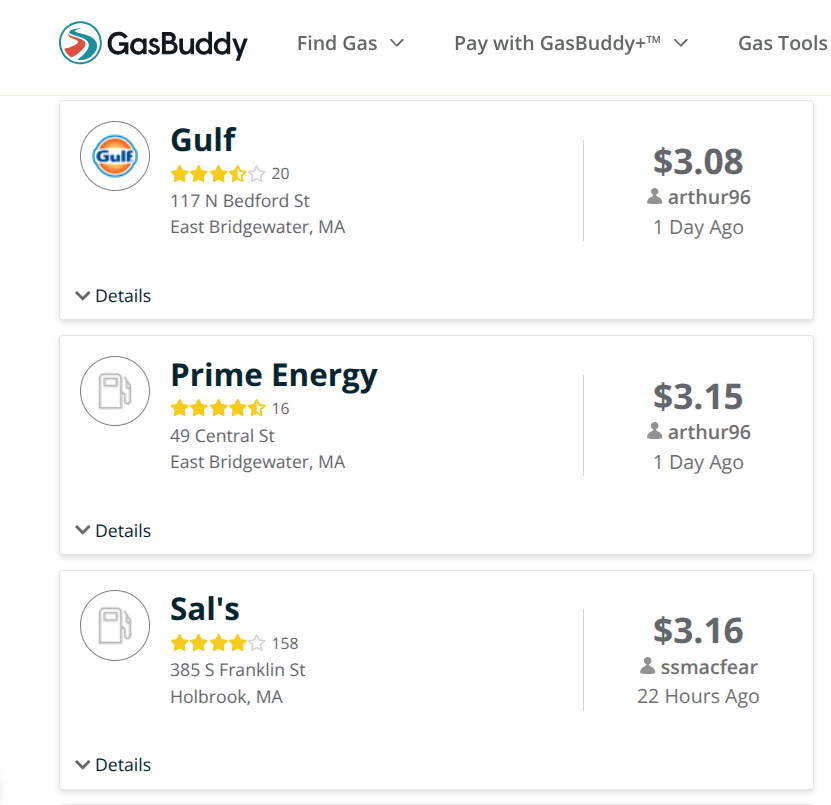This screenshot has width=831, height=805.
Task: Open the Find Gas menu
Action: (x=350, y=43)
